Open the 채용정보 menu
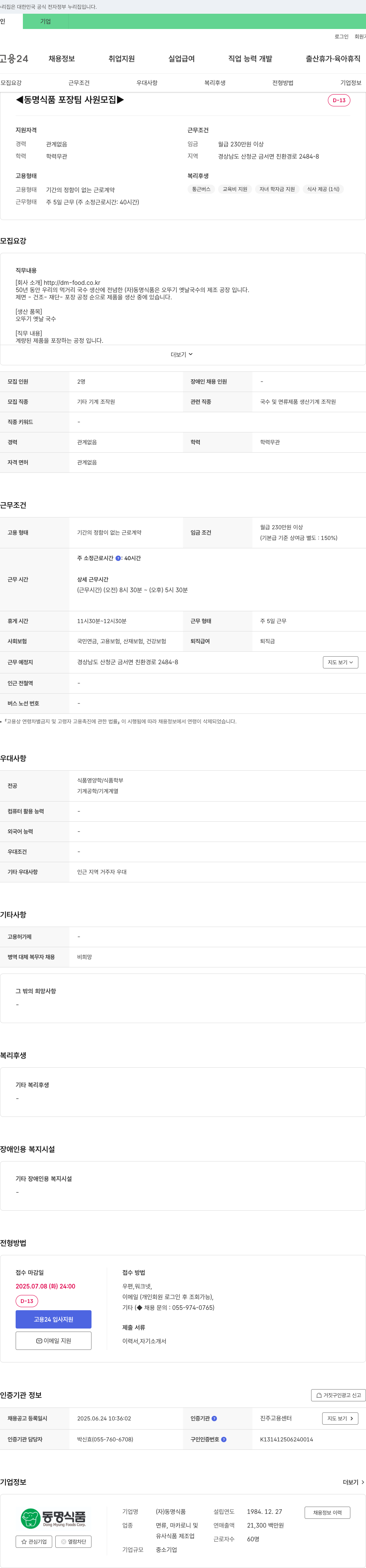This screenshot has height=1568, width=366. [x=61, y=58]
